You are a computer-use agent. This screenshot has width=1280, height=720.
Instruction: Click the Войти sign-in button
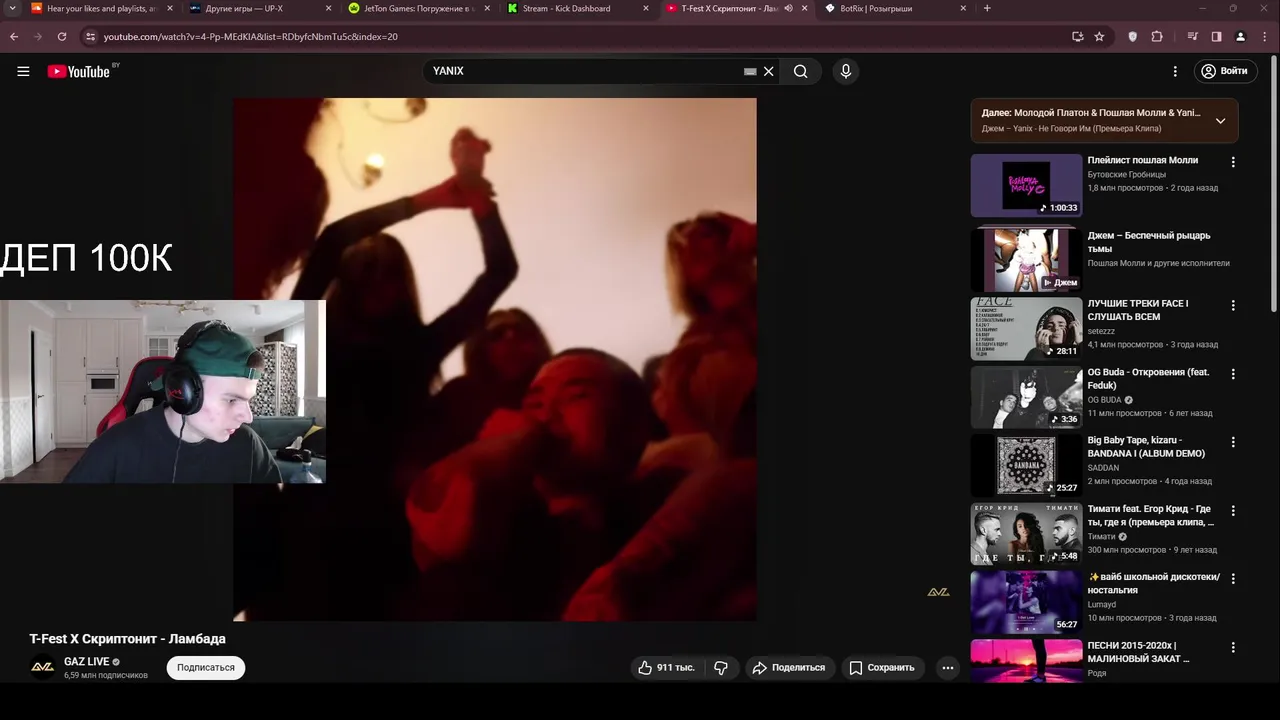(x=1224, y=71)
